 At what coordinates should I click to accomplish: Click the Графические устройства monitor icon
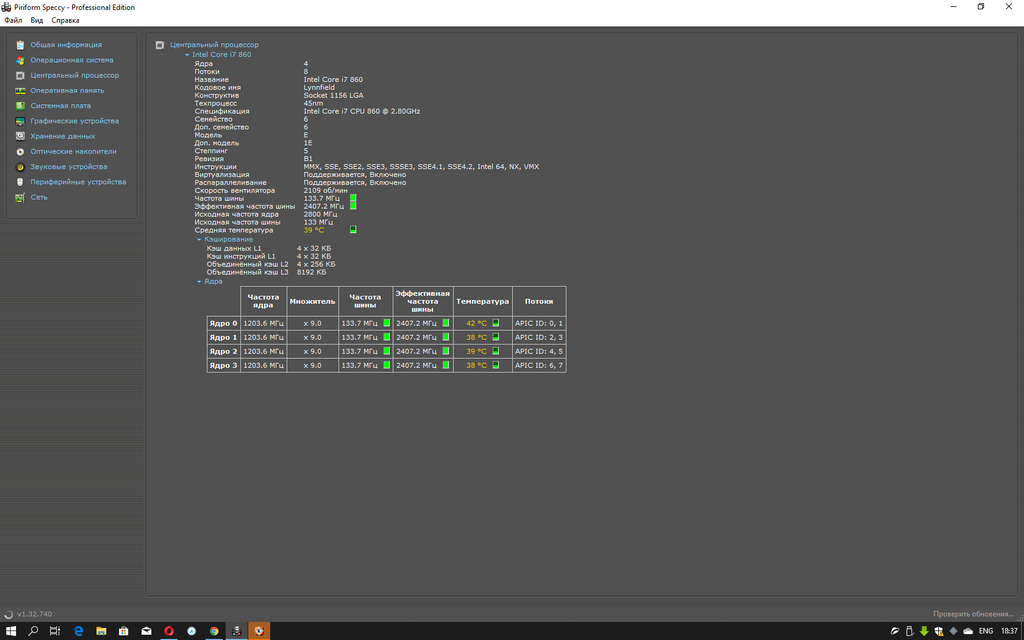(x=20, y=121)
